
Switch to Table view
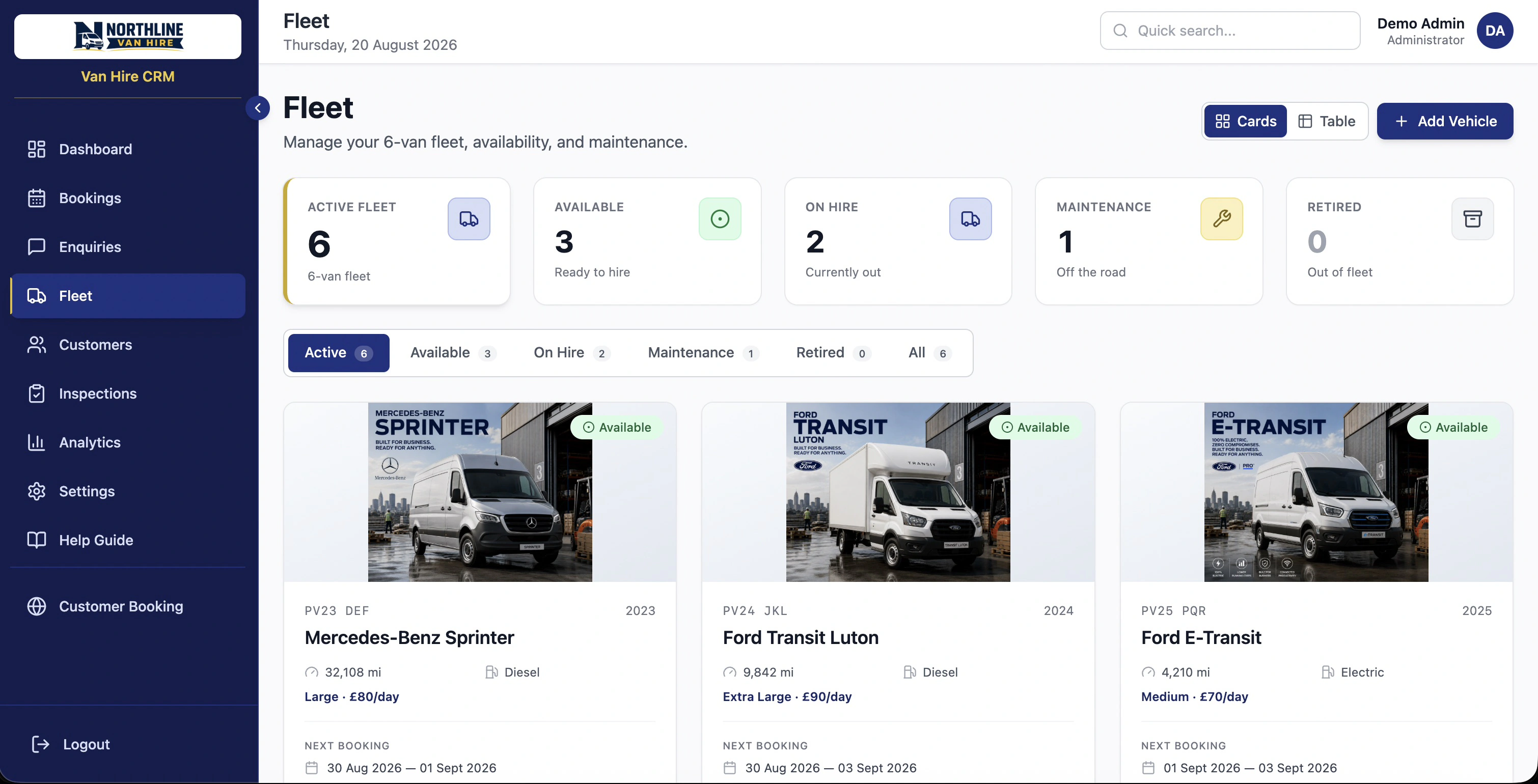tap(1327, 122)
